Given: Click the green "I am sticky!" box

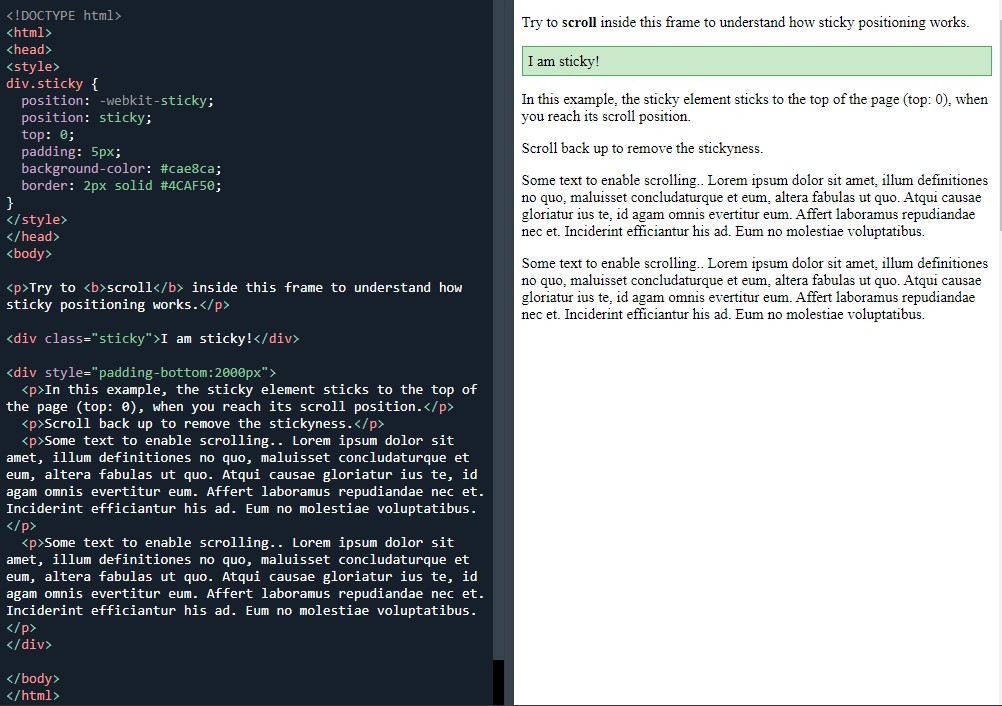Looking at the screenshot, I should click(x=756, y=61).
